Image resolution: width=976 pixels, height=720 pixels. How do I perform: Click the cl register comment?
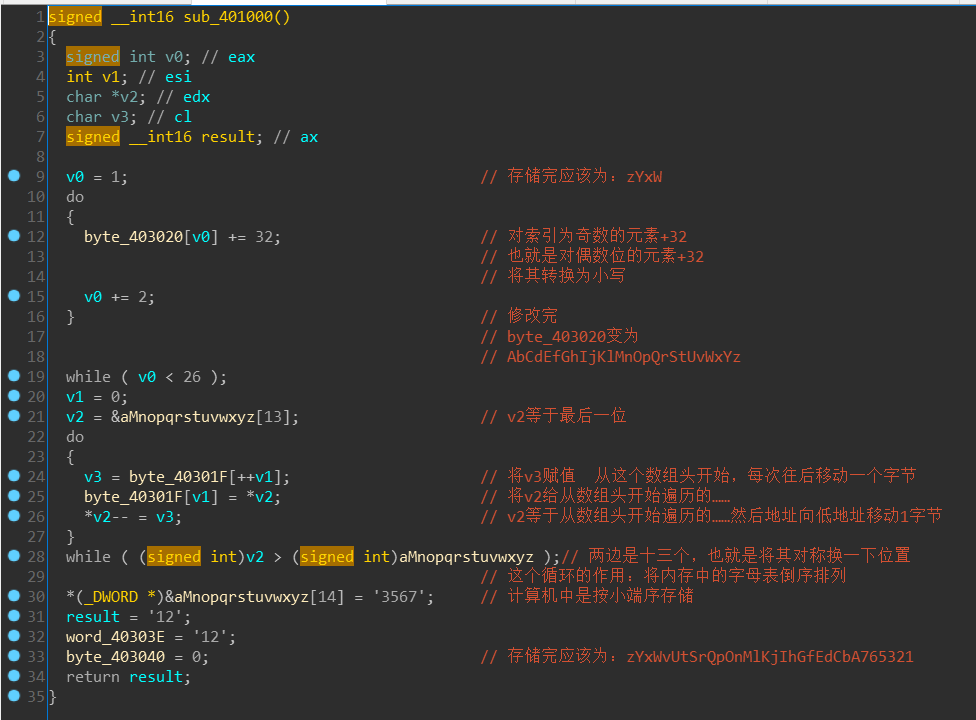pos(183,117)
